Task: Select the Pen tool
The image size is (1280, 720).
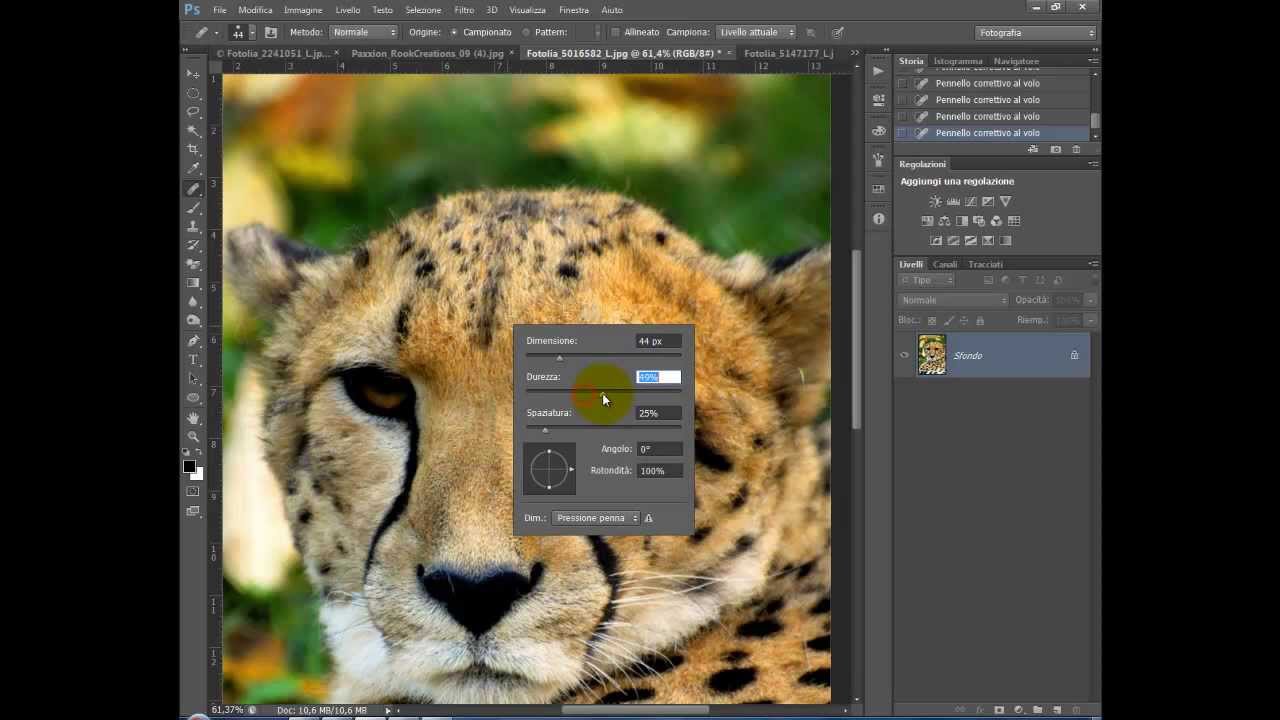Action: coord(193,341)
